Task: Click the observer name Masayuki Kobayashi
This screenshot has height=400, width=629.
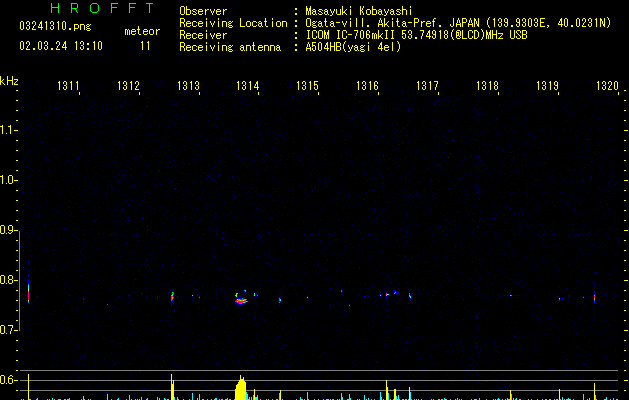Action: point(359,11)
